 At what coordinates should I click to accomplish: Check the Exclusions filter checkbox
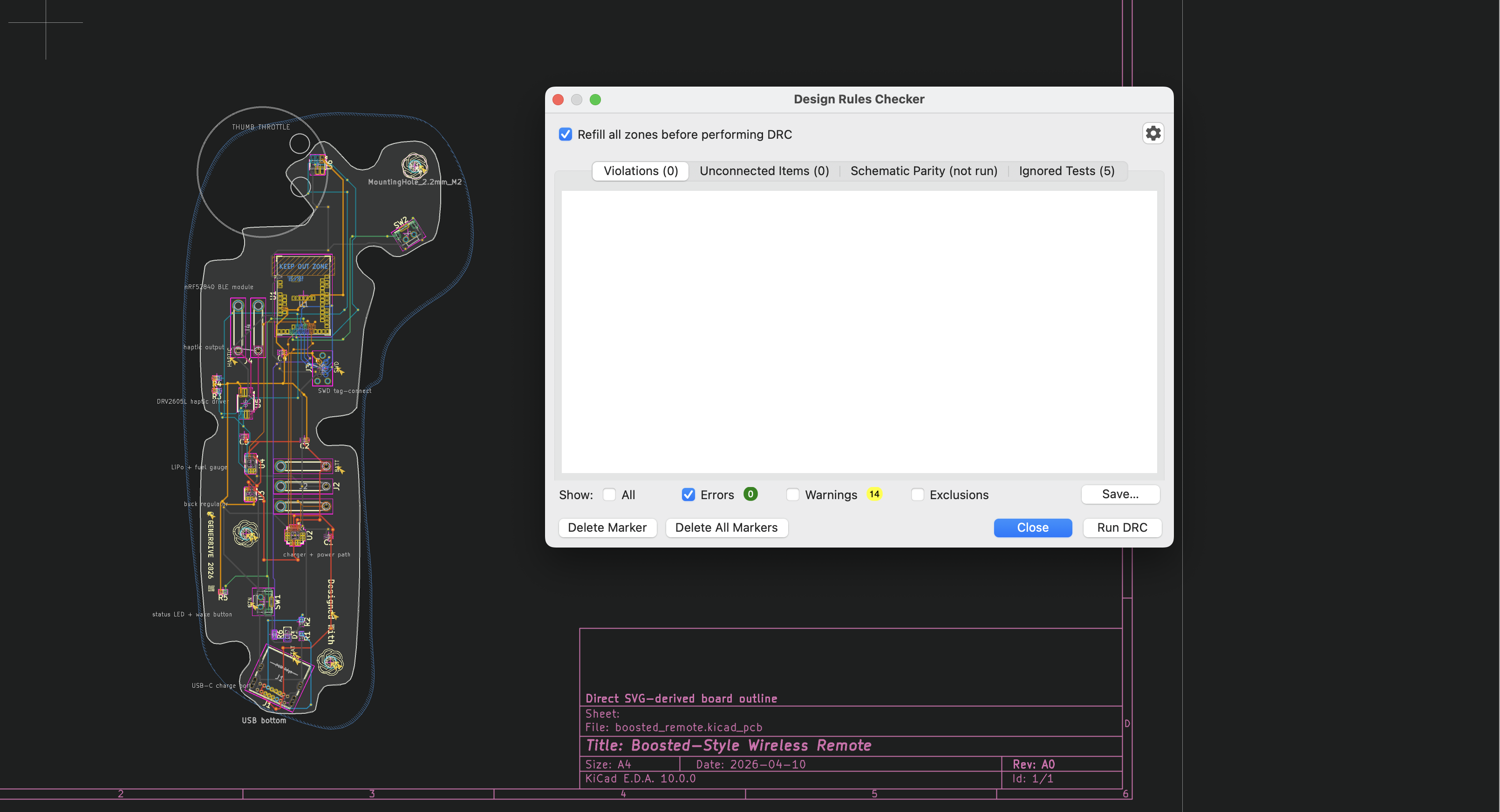[917, 495]
